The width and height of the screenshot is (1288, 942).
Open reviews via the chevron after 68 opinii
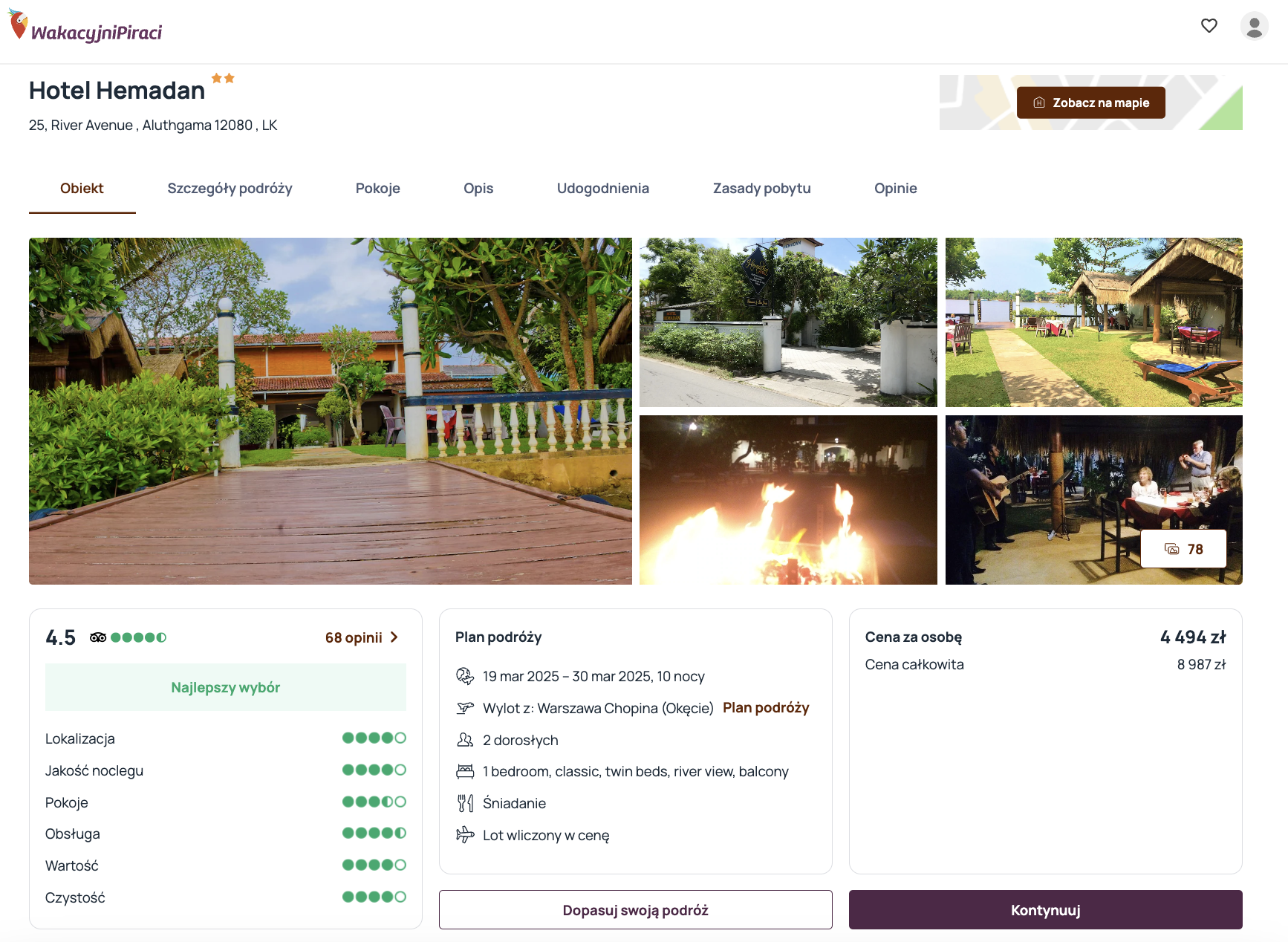coord(394,637)
